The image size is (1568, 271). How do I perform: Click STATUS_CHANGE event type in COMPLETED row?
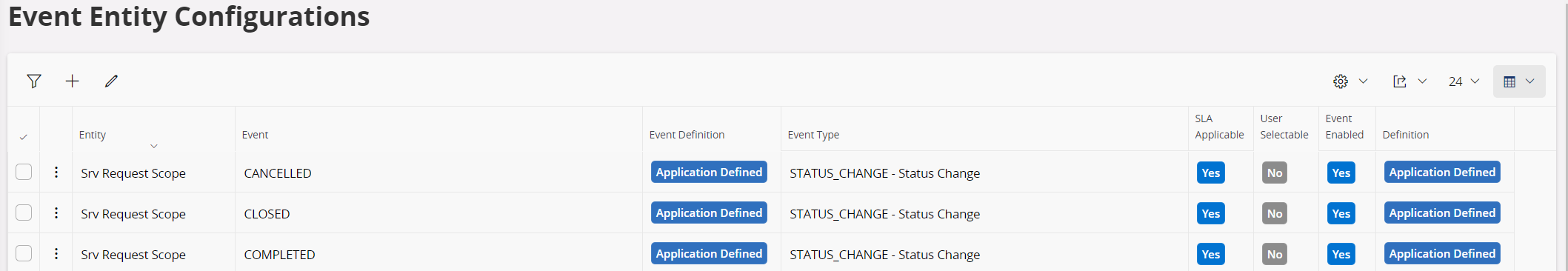884,255
